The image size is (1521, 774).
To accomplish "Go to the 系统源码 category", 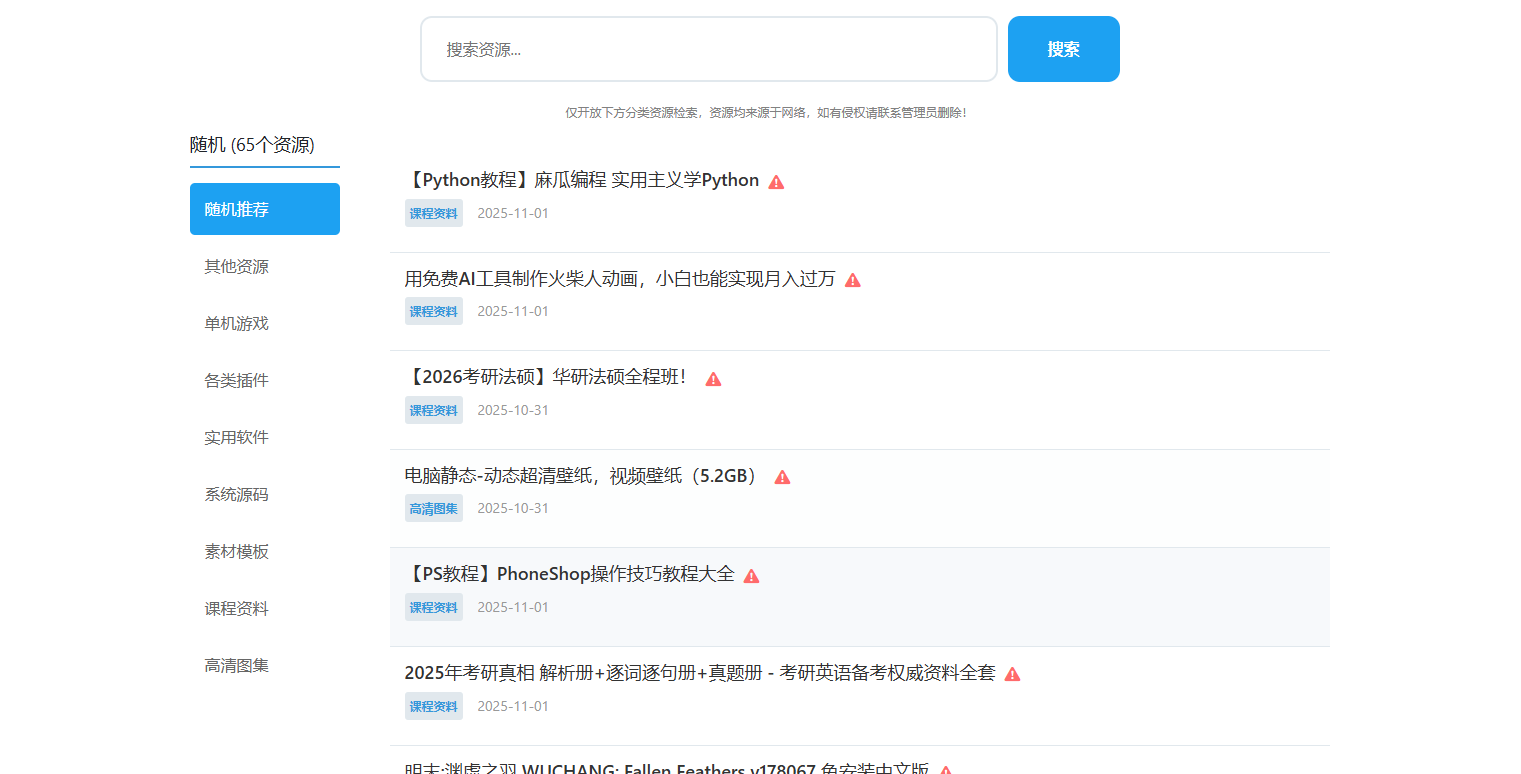I will coord(237,494).
